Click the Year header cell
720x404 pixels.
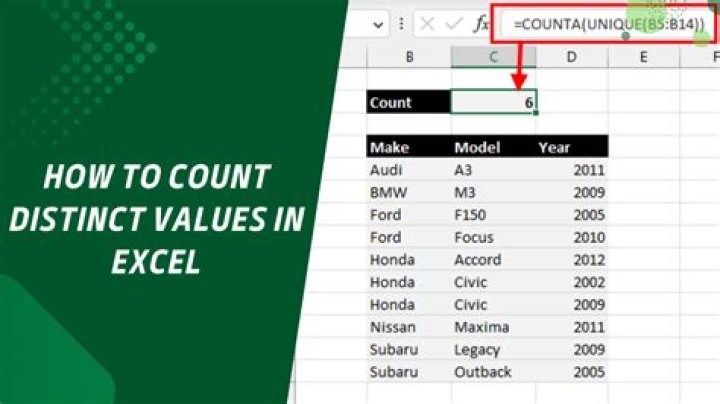572,147
